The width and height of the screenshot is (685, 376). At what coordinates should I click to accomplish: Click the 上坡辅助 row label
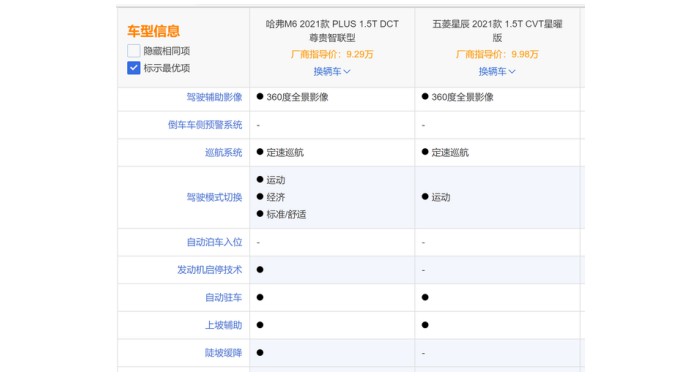[223, 325]
